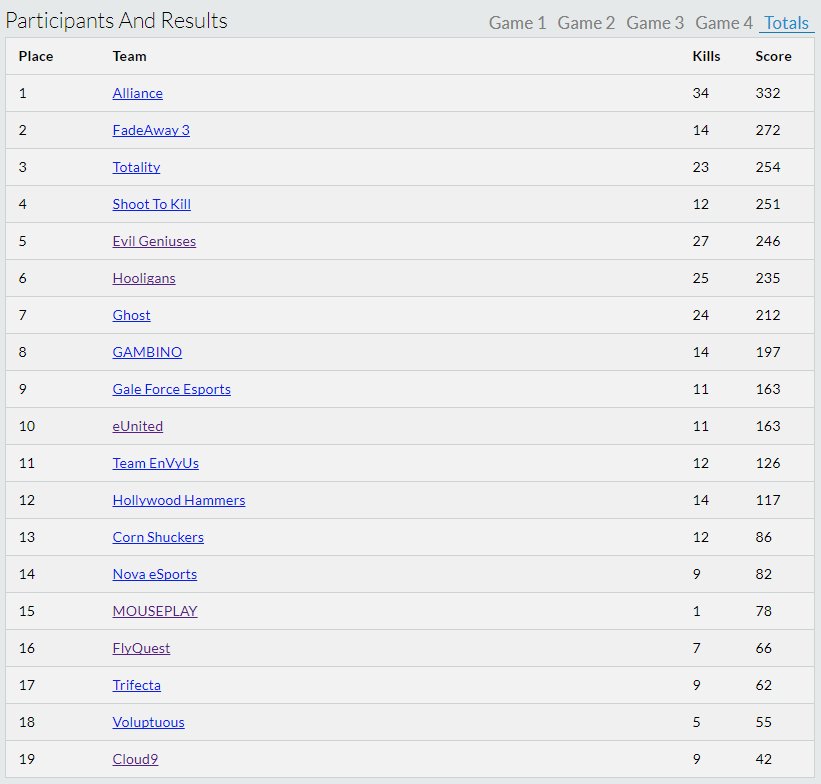The image size is (821, 784).
Task: Visit the Shoot To Kill team link
Action: tap(151, 204)
